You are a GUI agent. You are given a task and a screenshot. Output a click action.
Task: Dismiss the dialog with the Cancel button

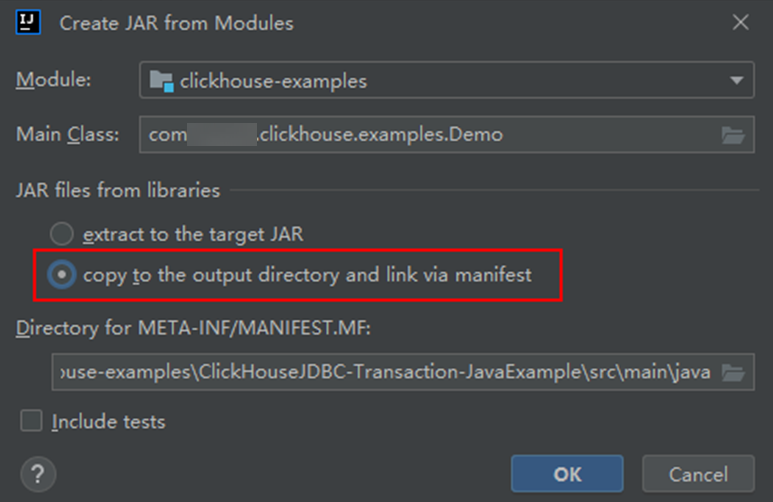(x=698, y=474)
